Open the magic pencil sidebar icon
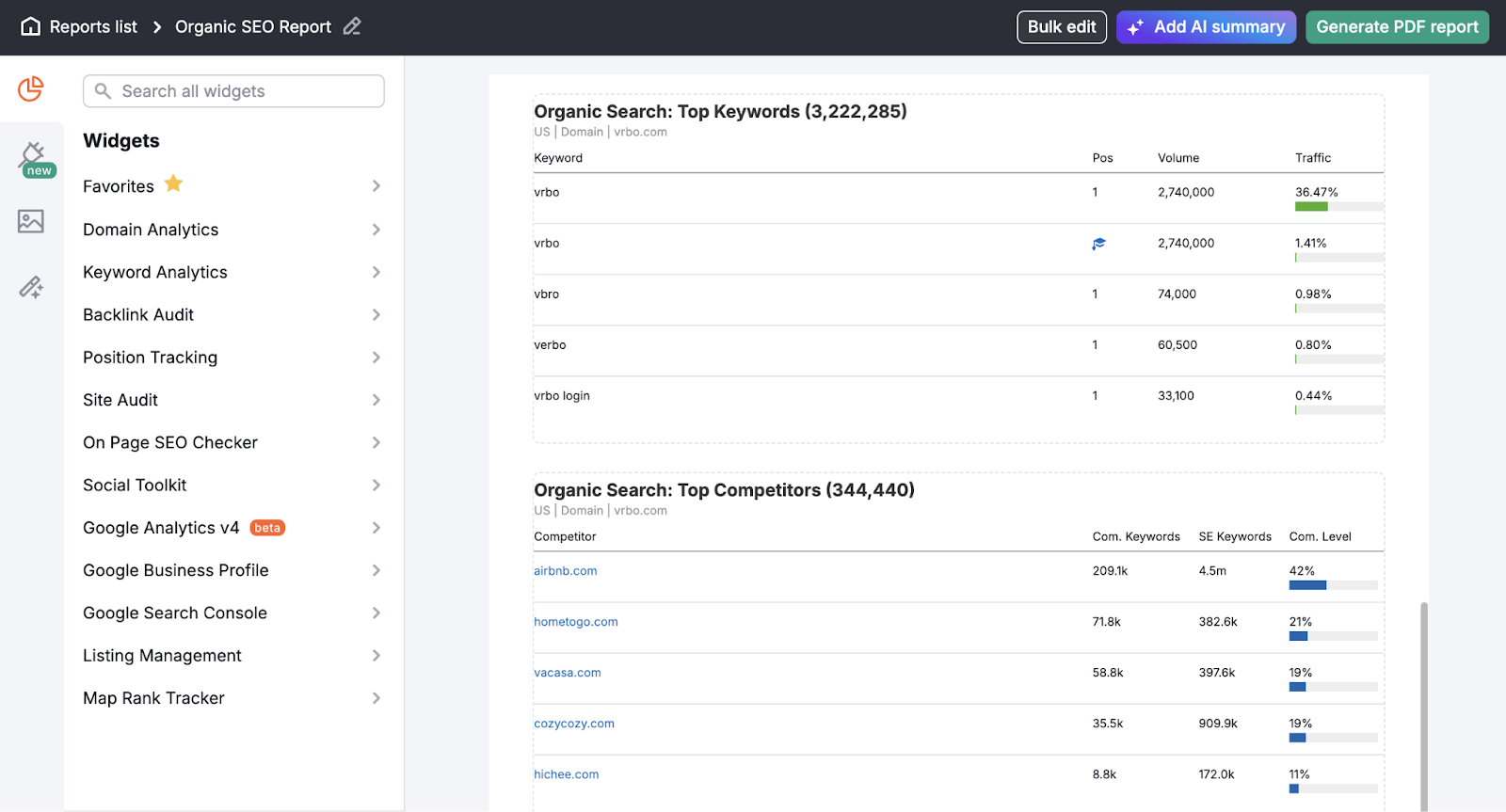The height and width of the screenshot is (812, 1506). 31,287
